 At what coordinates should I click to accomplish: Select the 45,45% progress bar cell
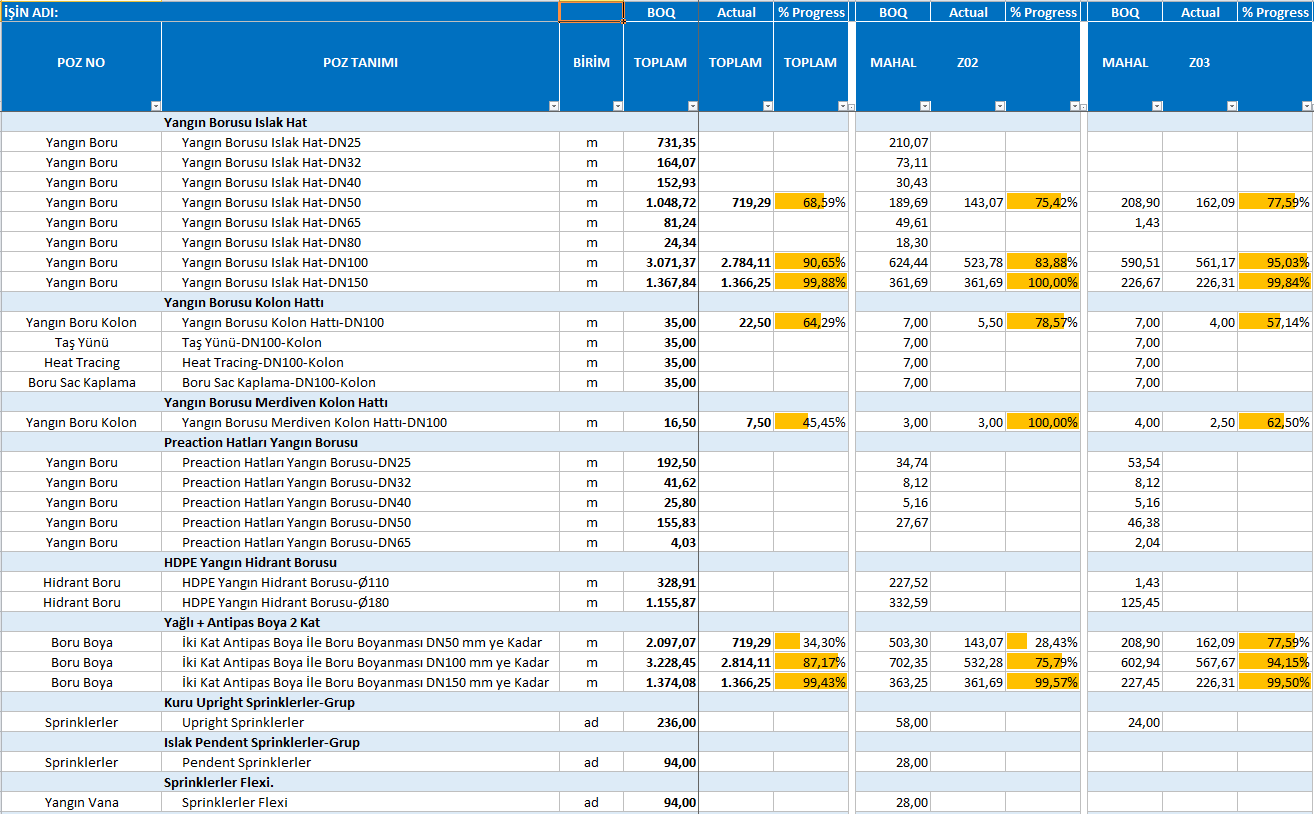coord(810,422)
